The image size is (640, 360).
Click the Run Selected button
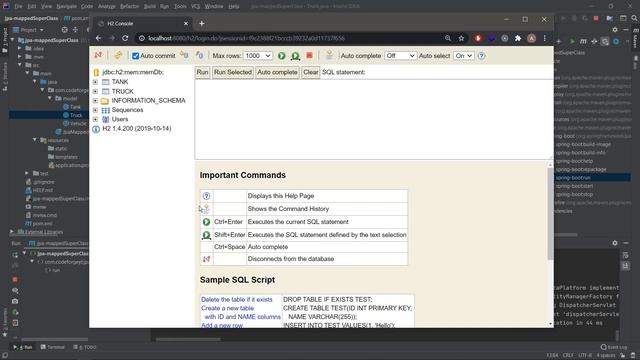click(233, 72)
